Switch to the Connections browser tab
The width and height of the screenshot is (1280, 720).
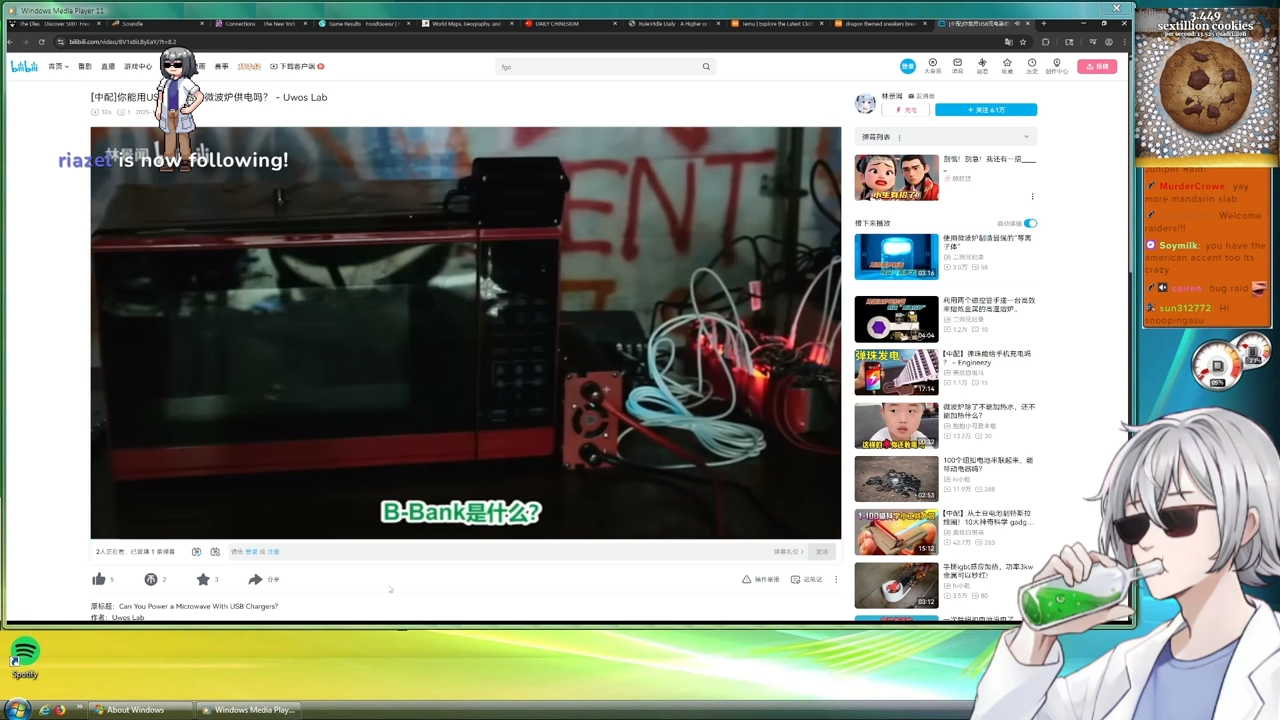[x=262, y=23]
